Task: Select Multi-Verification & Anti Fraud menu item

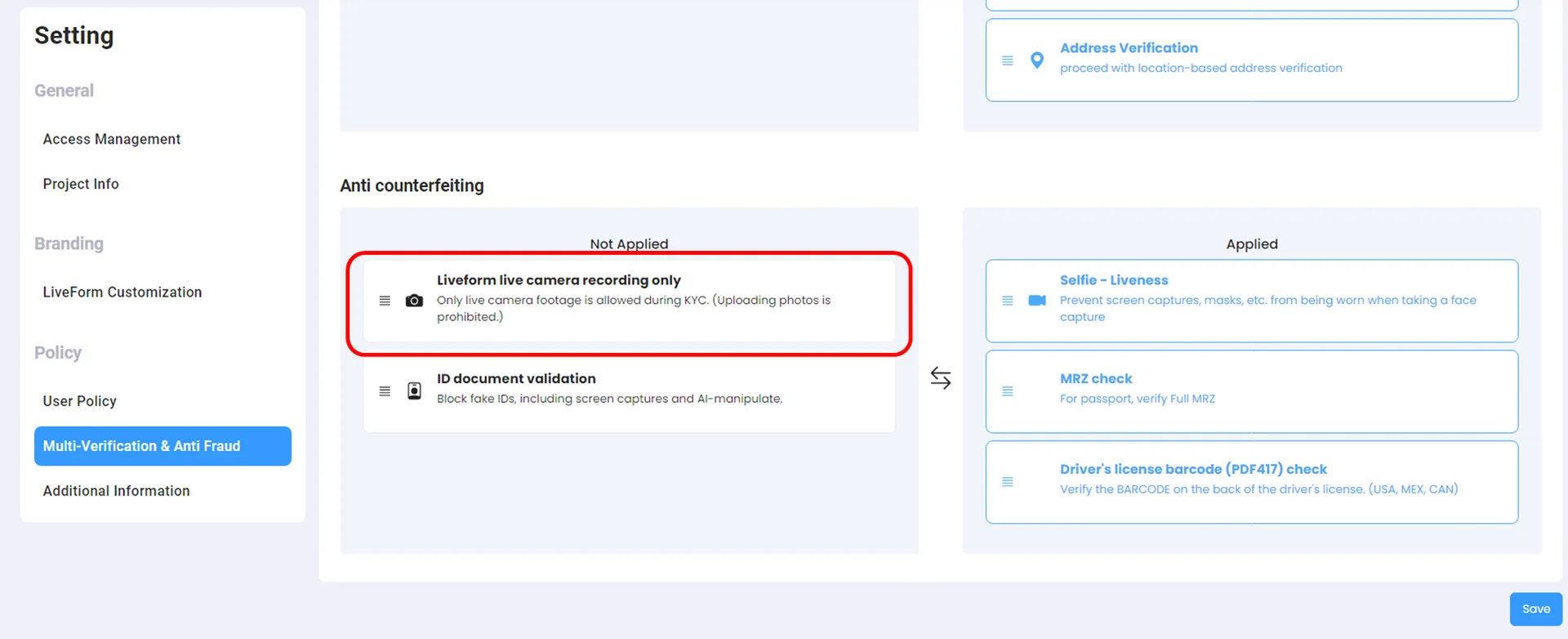Action: [x=163, y=446]
